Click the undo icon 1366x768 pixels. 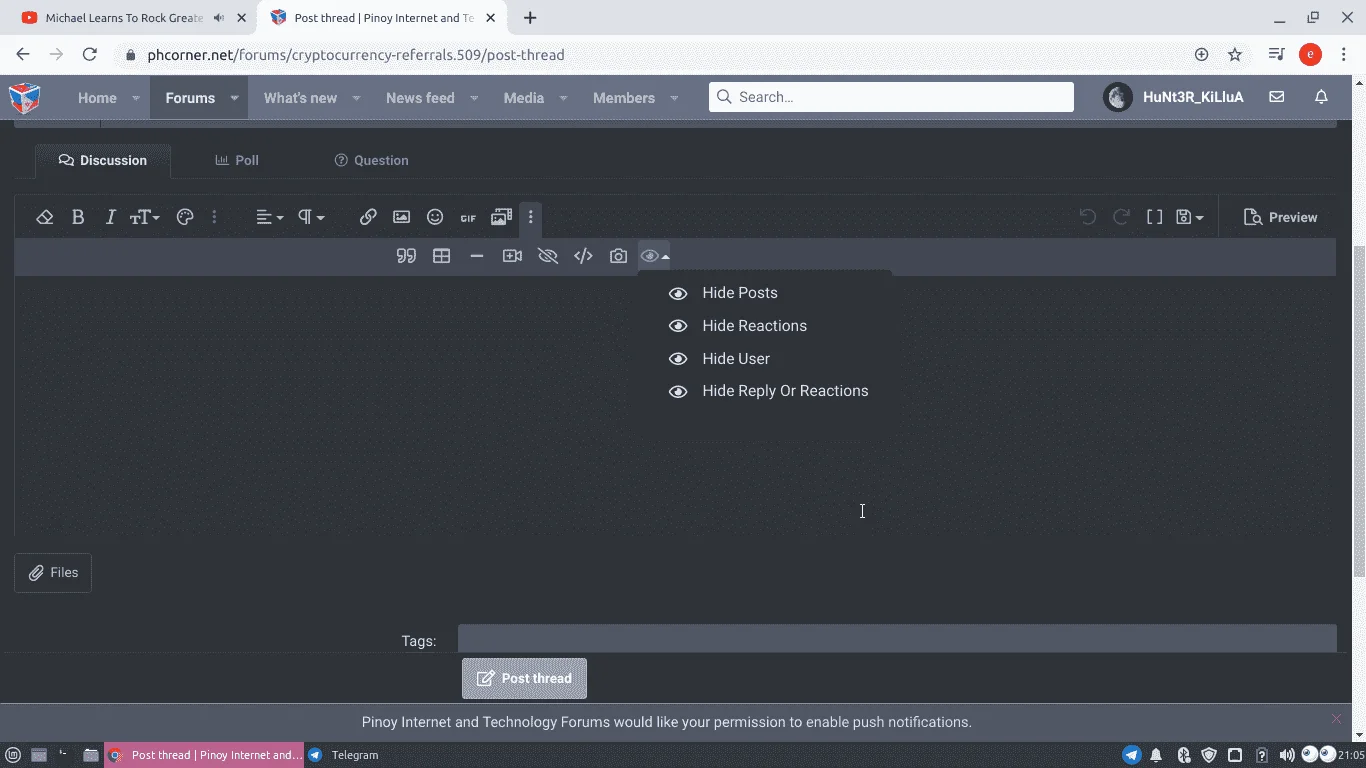pos(1088,217)
